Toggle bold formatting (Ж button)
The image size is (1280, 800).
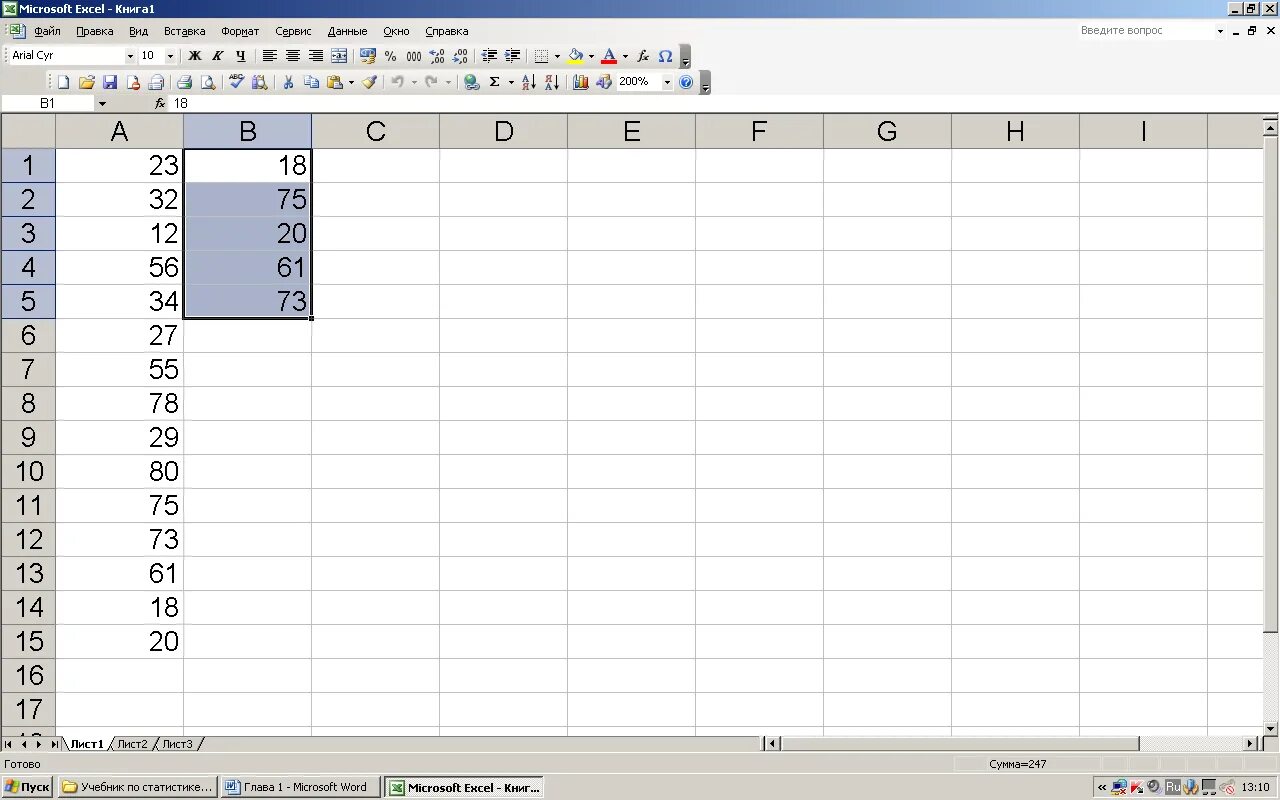(x=195, y=56)
